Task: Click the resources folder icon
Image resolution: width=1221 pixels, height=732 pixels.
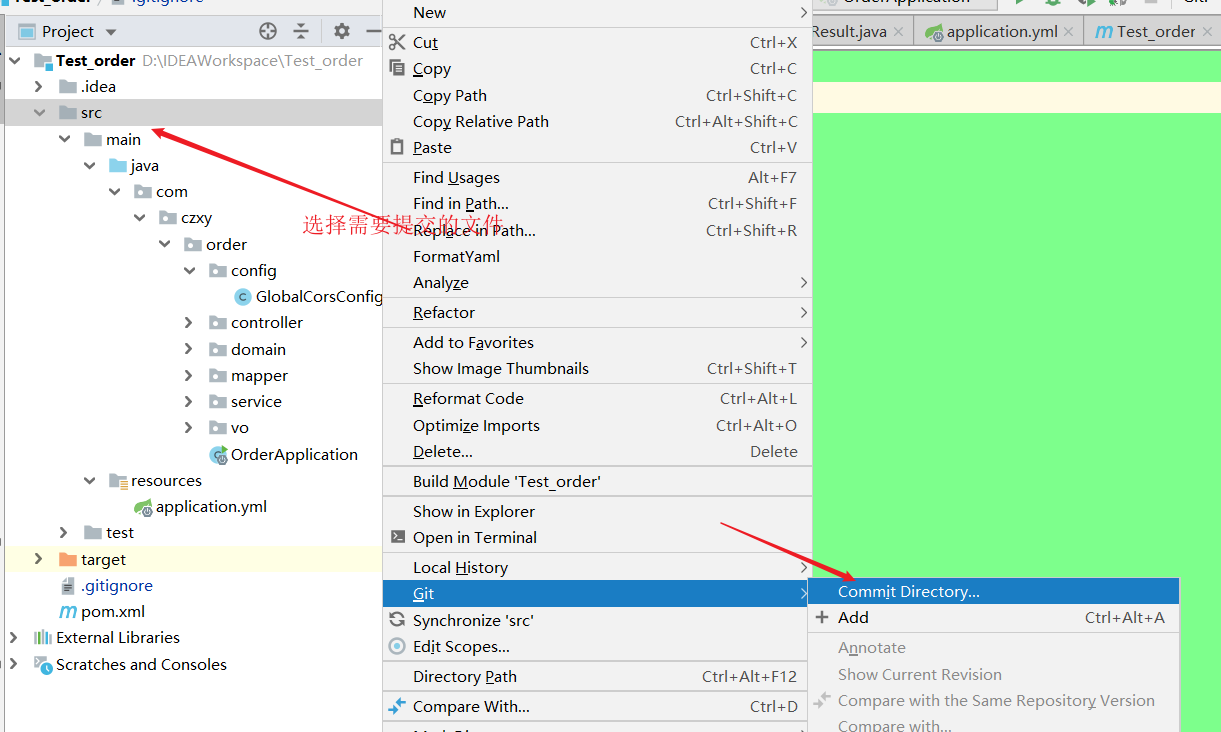Action: (x=118, y=480)
